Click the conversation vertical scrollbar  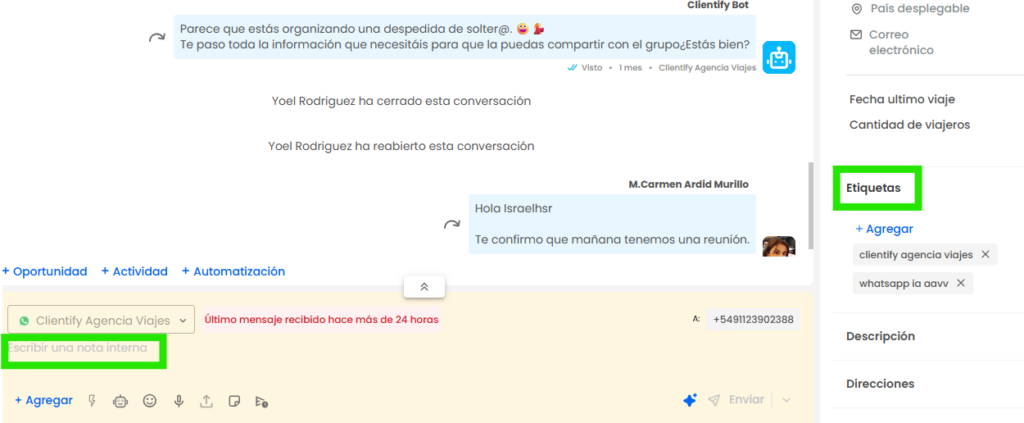[x=810, y=204]
